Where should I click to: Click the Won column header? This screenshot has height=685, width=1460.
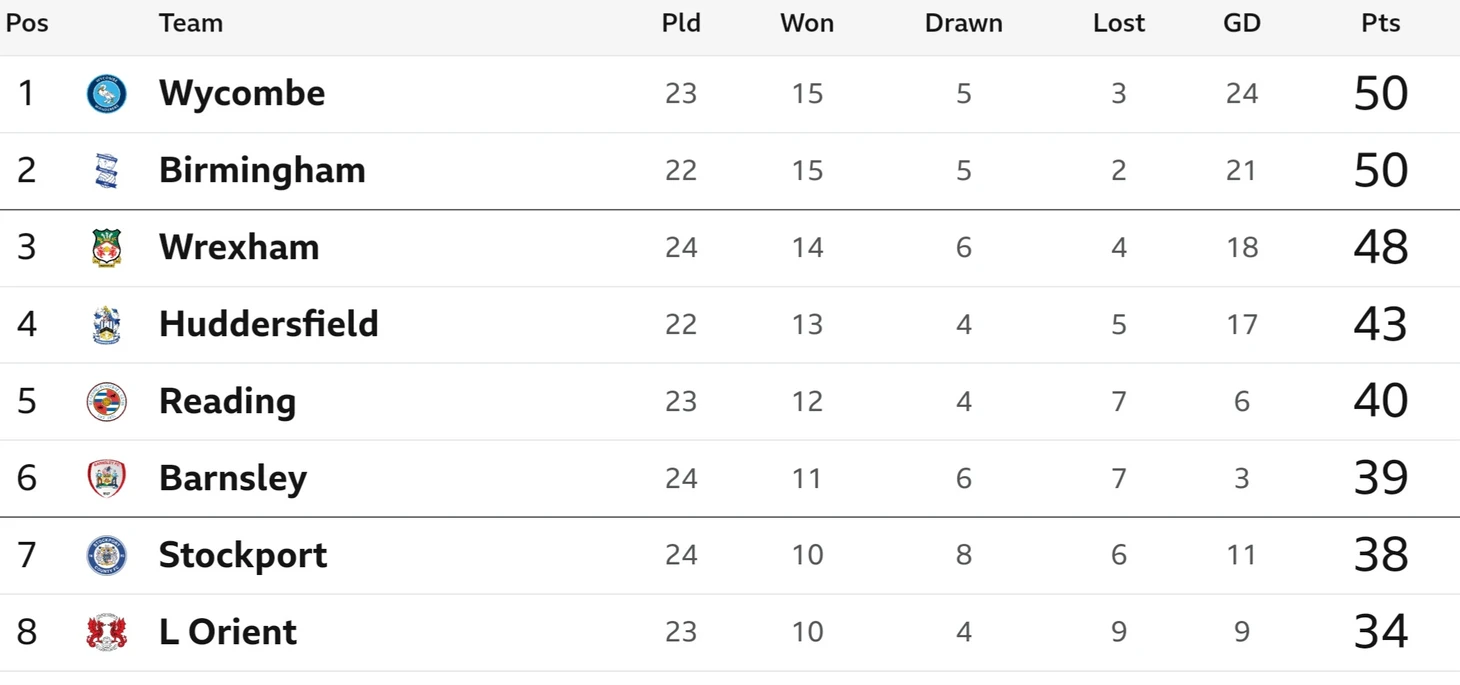coord(807,23)
